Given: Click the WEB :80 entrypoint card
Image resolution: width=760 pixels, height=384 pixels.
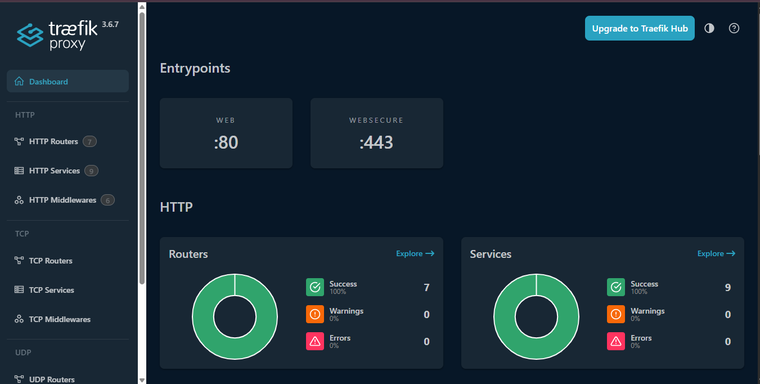Looking at the screenshot, I should 226,133.
